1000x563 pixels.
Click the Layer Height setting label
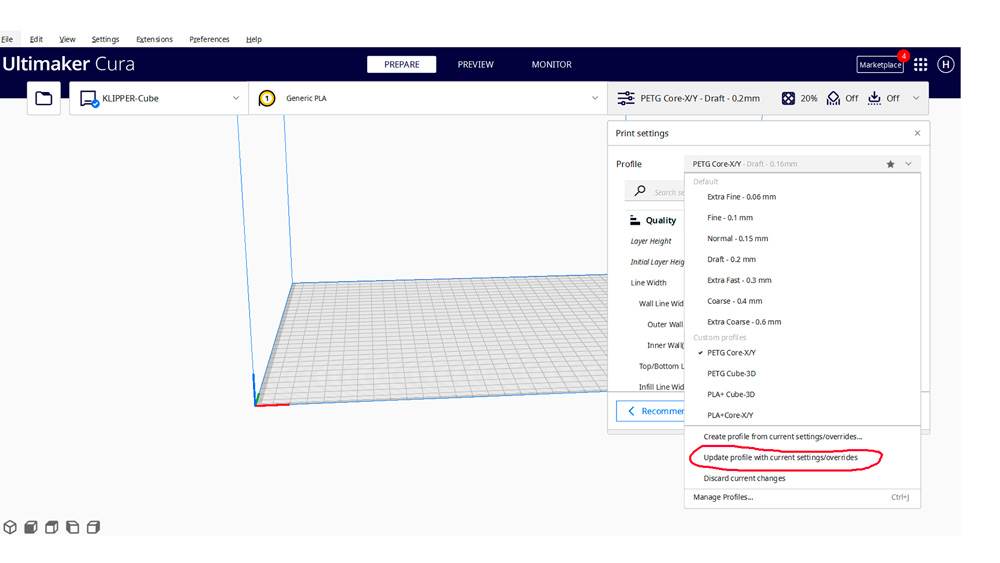tap(651, 241)
